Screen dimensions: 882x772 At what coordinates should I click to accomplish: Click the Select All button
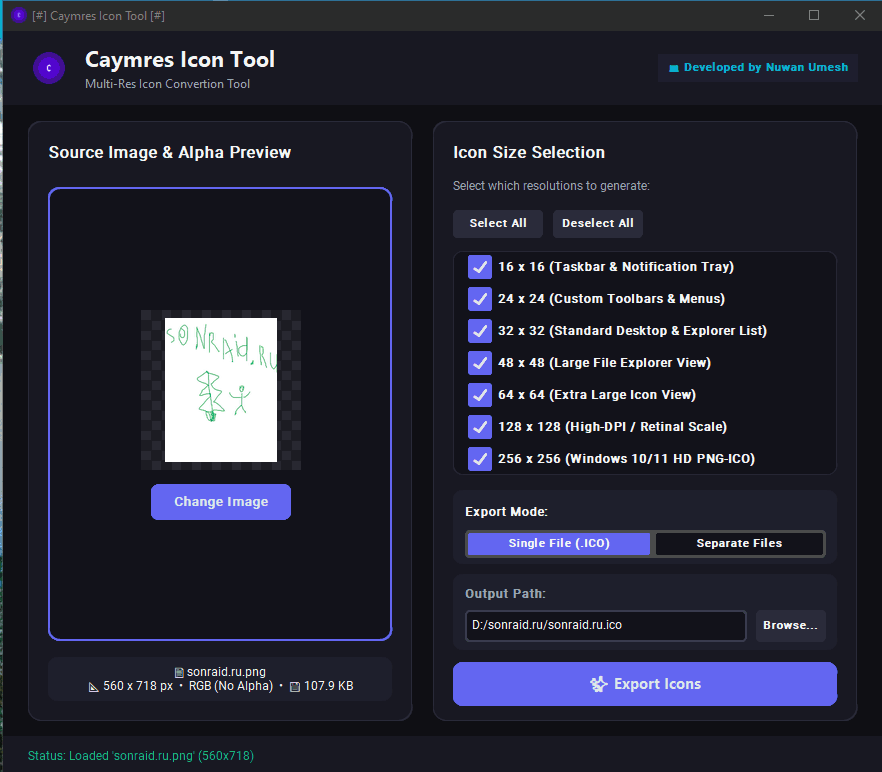[x=498, y=223]
